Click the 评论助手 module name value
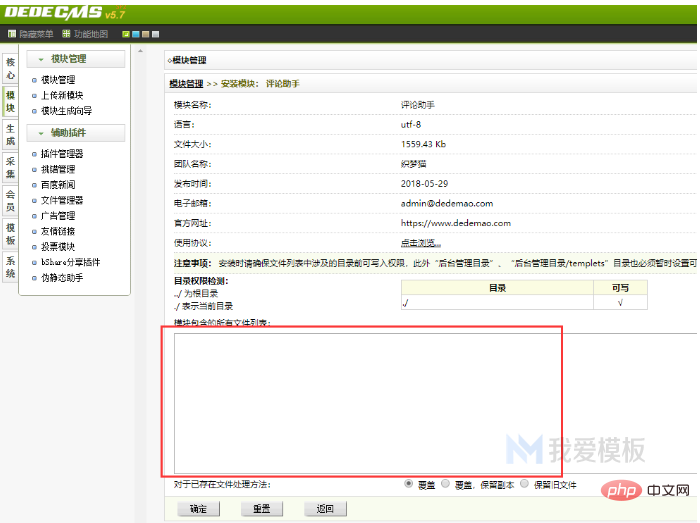The image size is (700, 523). (x=417, y=105)
